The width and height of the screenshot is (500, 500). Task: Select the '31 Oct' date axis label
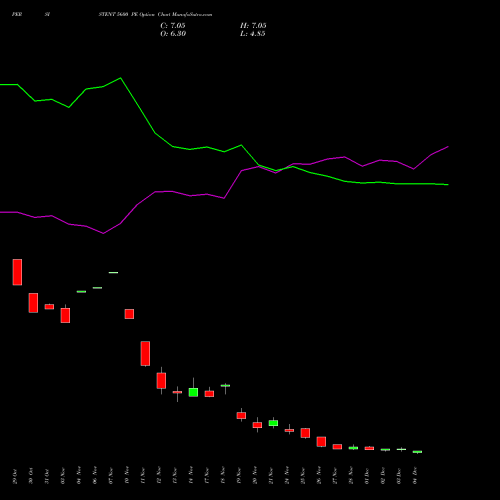click(47, 476)
